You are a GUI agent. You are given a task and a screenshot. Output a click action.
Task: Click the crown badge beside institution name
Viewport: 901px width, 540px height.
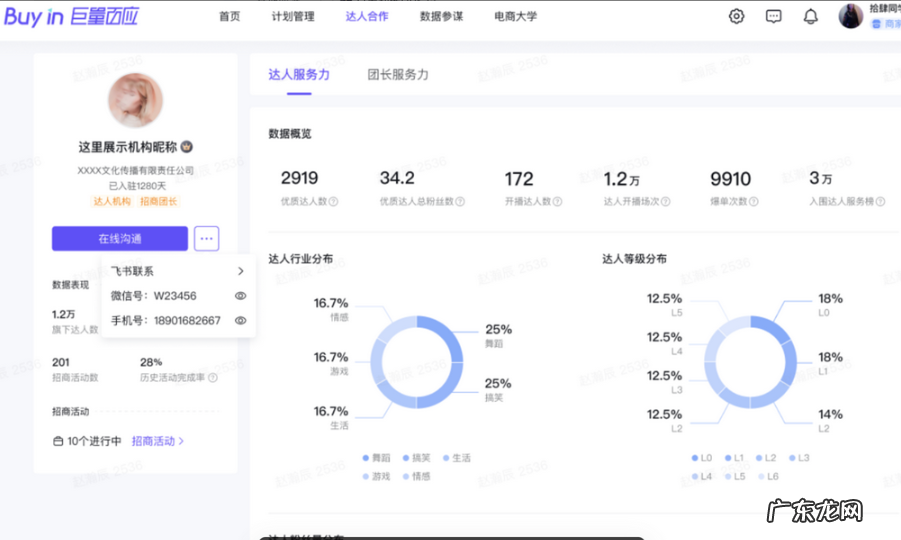point(187,147)
